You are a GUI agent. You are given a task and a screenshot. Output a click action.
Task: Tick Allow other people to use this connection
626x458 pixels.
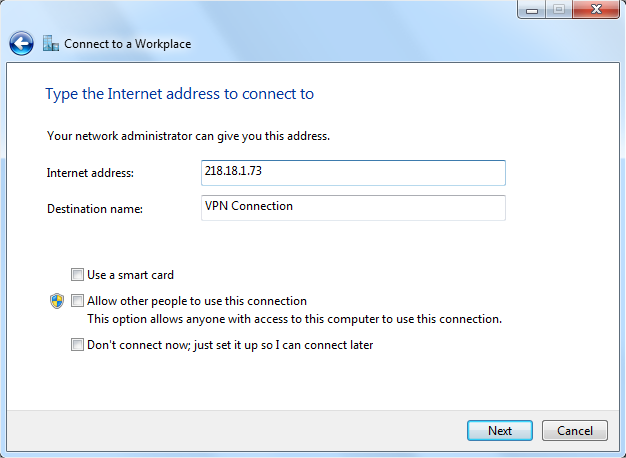click(x=77, y=301)
